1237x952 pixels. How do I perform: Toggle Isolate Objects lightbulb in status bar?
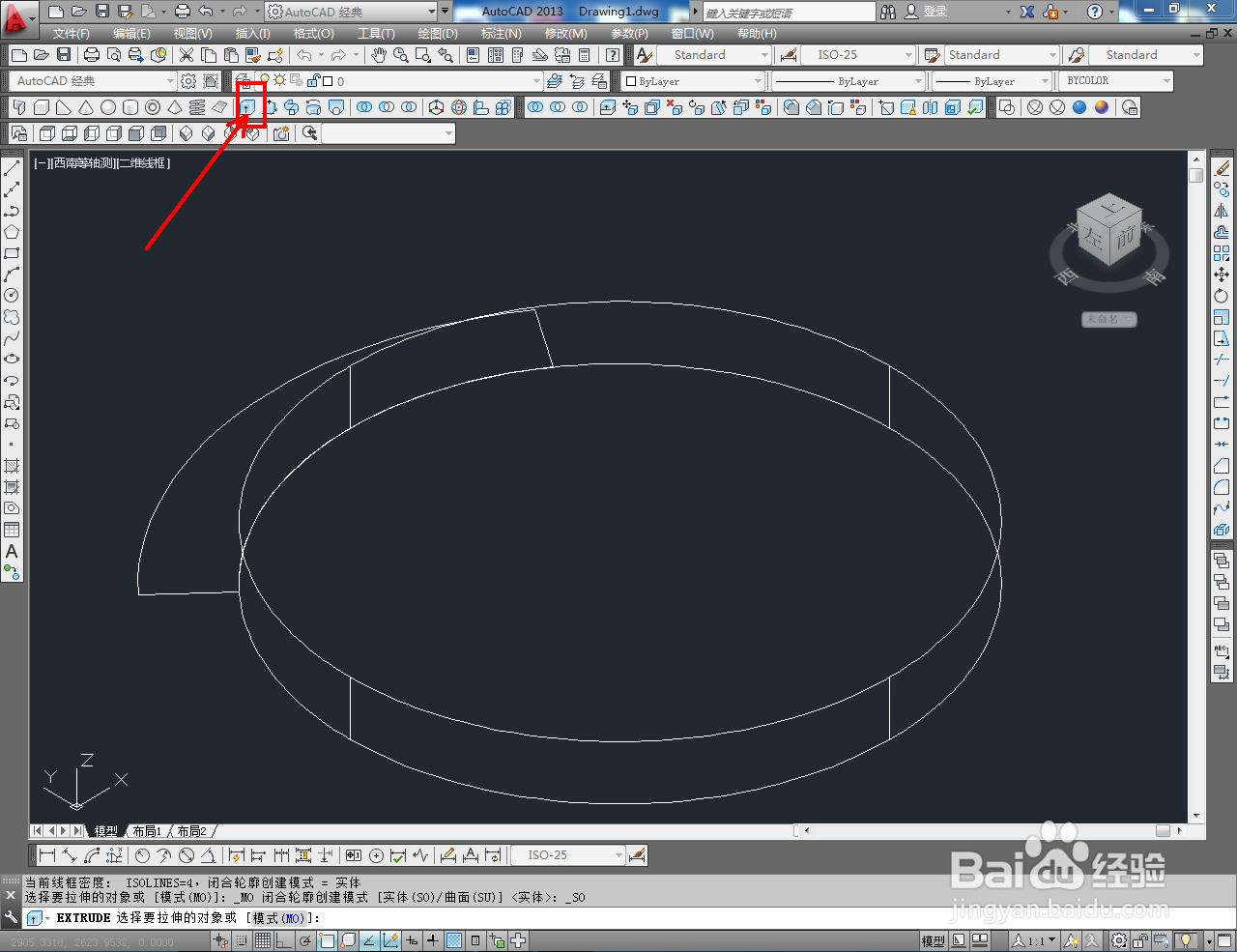click(x=1186, y=940)
